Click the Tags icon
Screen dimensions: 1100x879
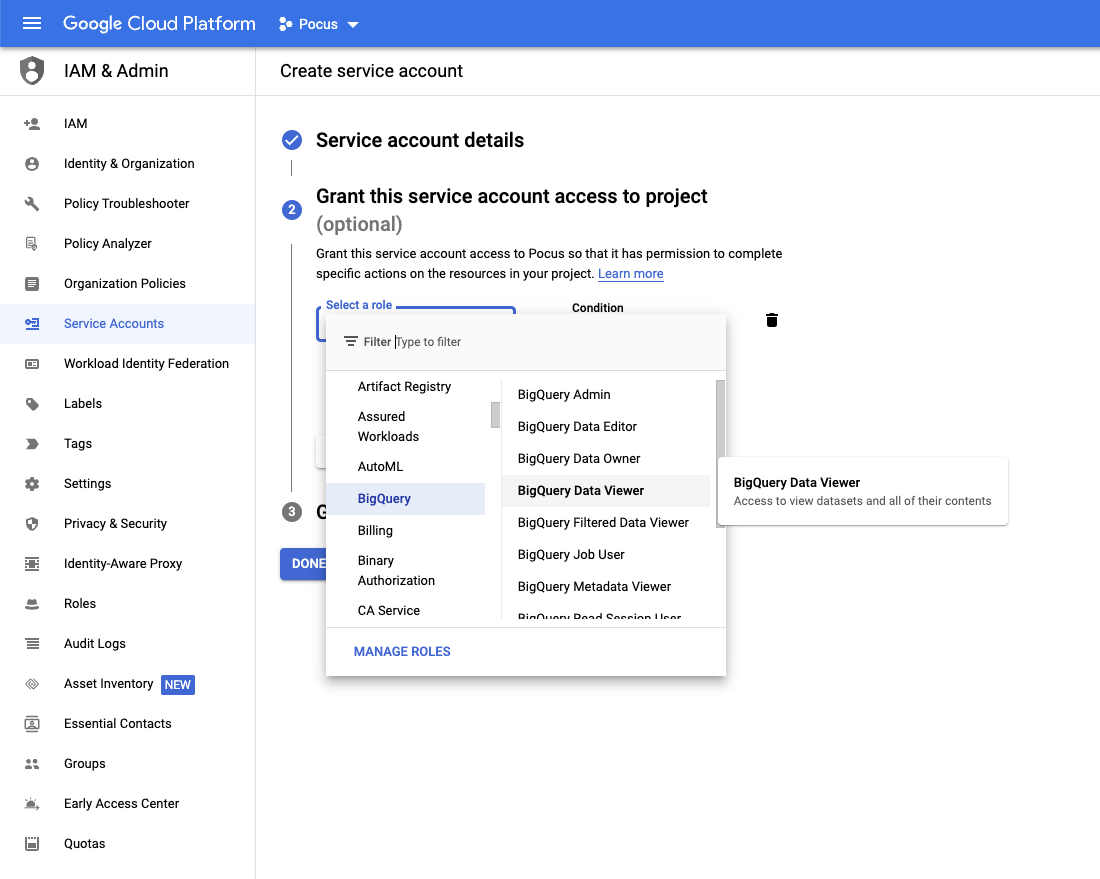click(32, 444)
